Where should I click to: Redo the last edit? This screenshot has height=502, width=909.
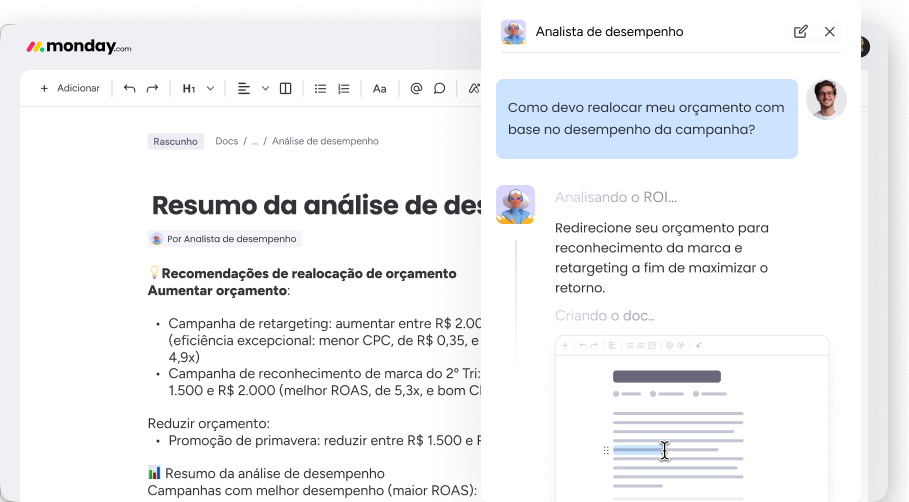pyautogui.click(x=152, y=88)
